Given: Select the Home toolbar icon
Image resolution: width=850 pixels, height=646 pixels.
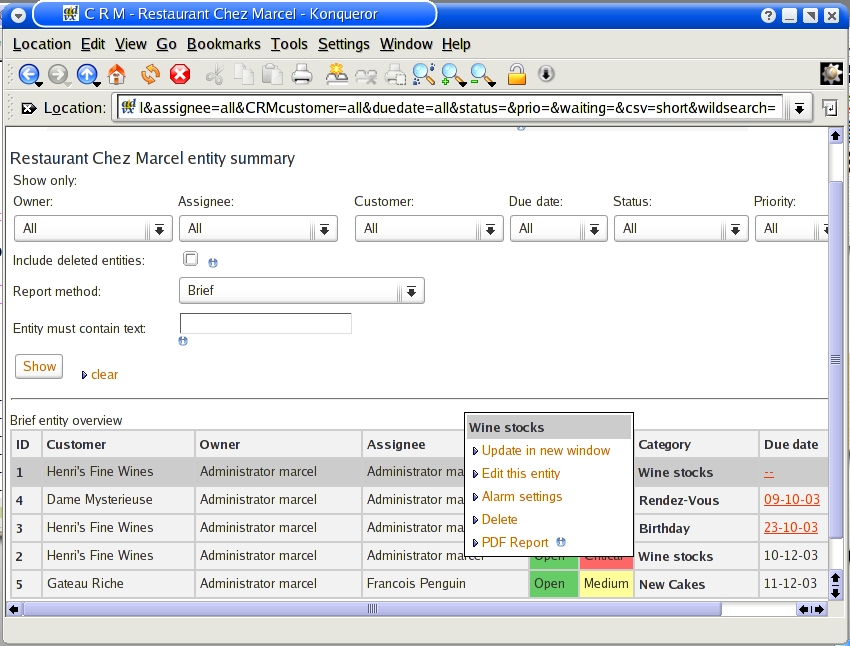Looking at the screenshot, I should [116, 74].
